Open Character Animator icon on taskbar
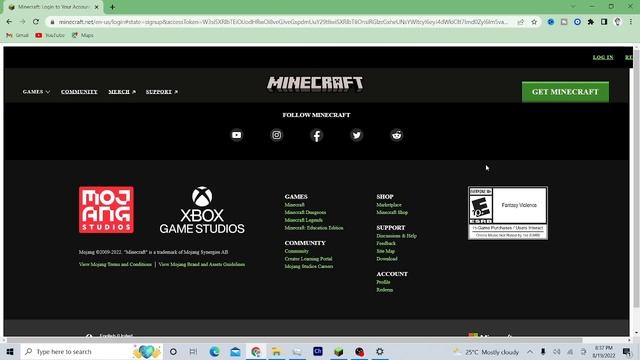640x360 pixels. [x=318, y=351]
